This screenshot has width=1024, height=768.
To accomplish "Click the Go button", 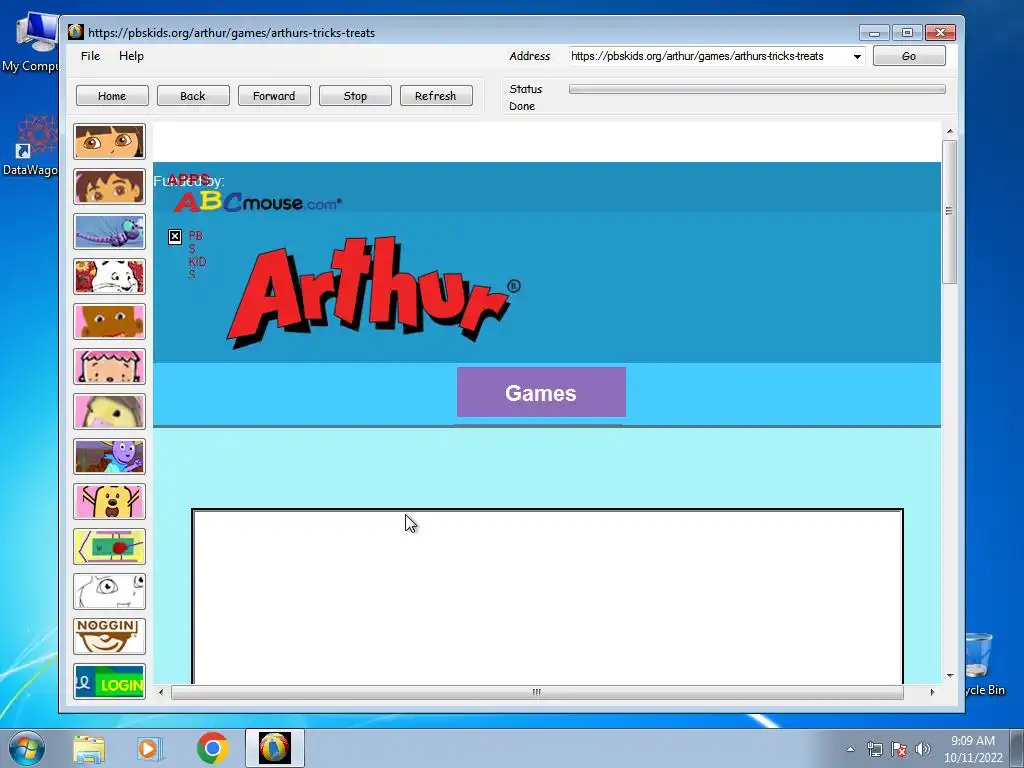I will (909, 56).
